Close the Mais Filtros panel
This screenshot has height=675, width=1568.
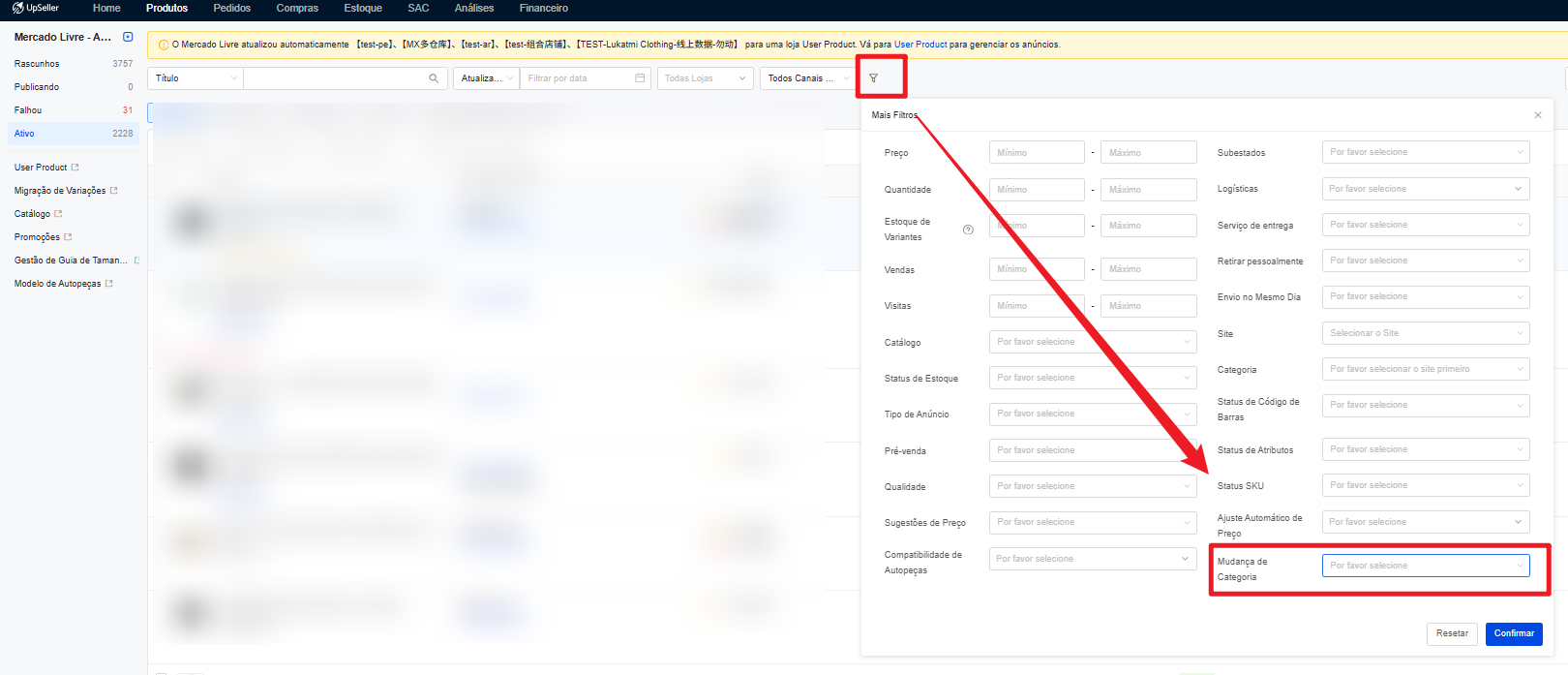1538,115
